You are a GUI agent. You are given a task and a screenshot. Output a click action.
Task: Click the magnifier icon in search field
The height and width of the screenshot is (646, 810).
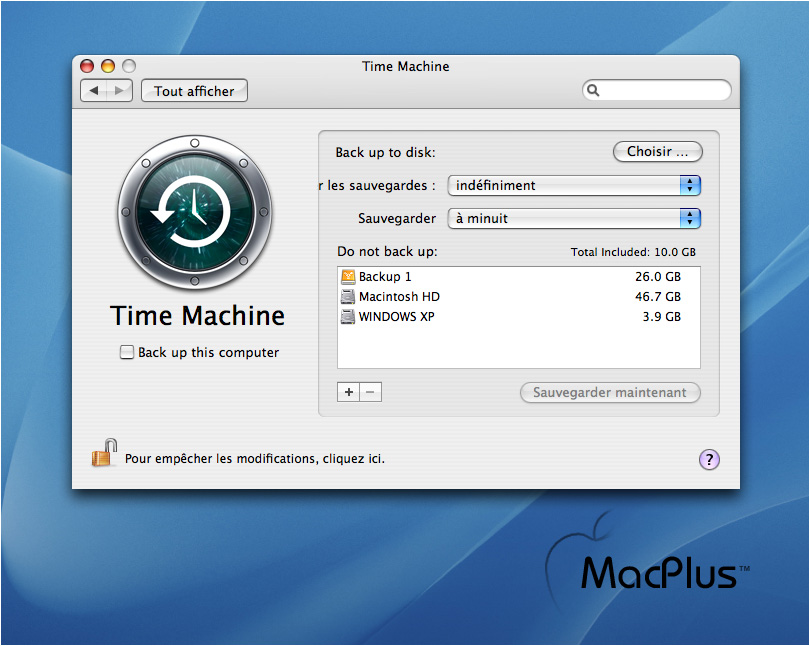point(593,90)
